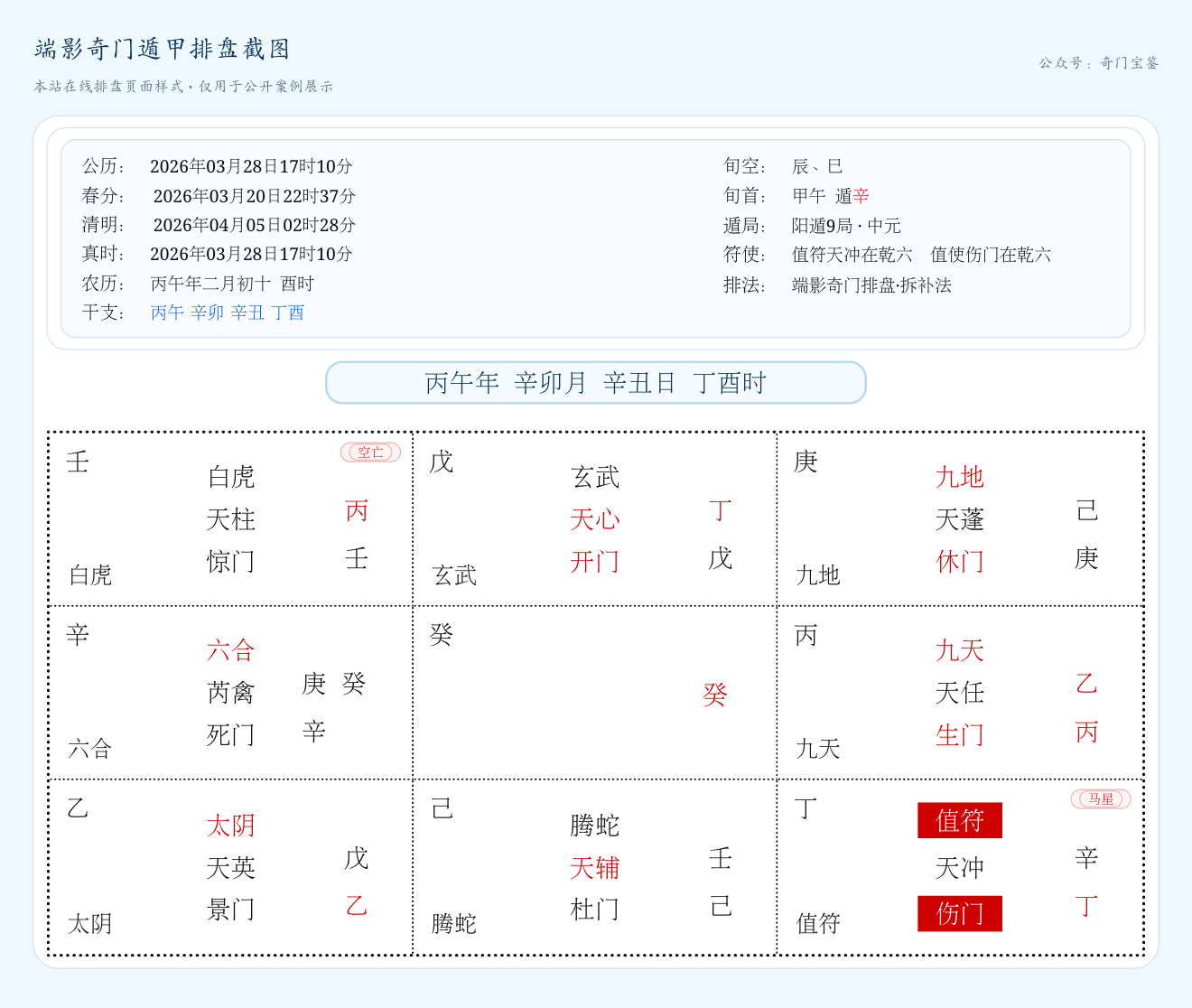Click the 旬空 value 辰、巳
This screenshot has height=1008, width=1192.
click(817, 166)
